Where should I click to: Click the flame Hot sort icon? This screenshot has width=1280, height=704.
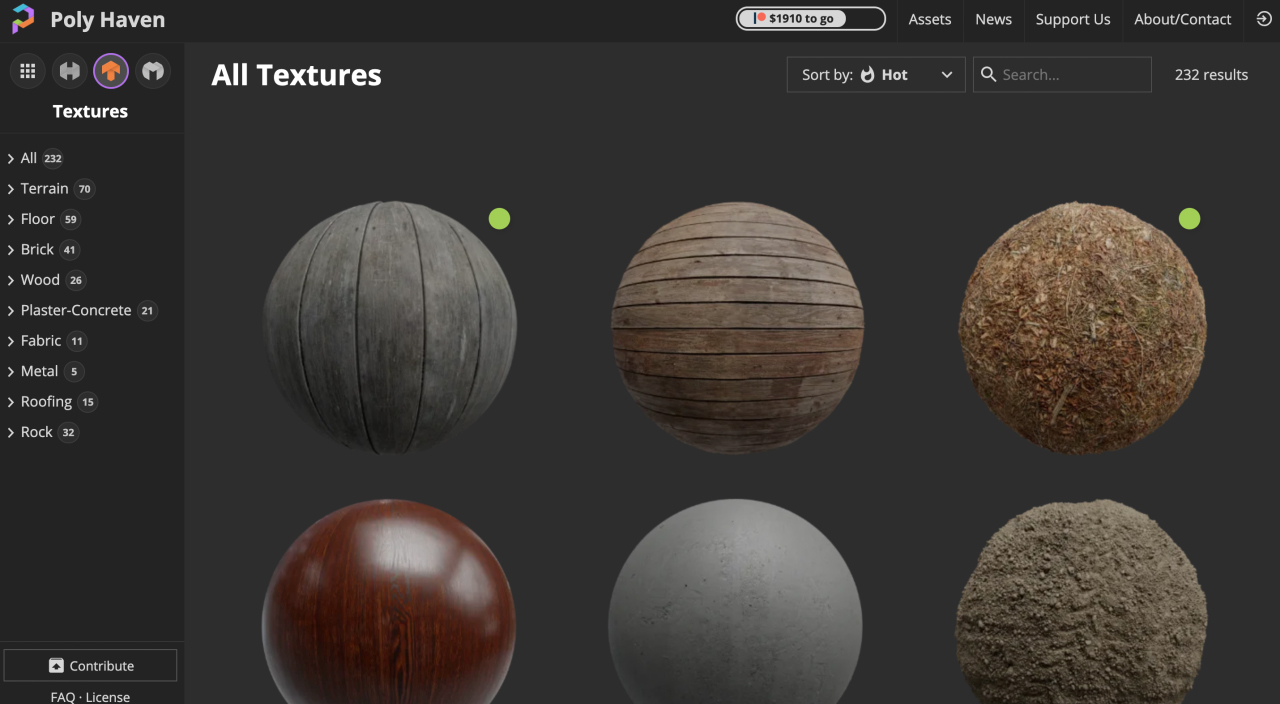pyautogui.click(x=867, y=74)
